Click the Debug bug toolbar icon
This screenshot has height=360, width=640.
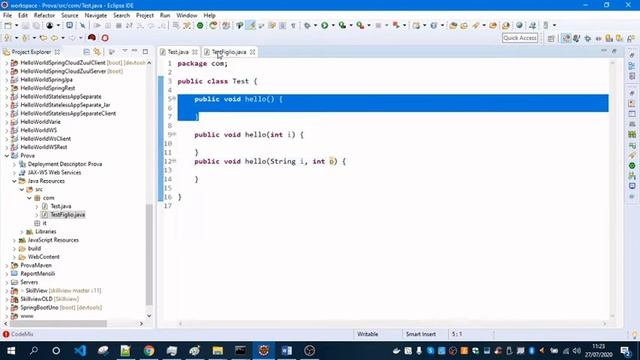[307, 25]
